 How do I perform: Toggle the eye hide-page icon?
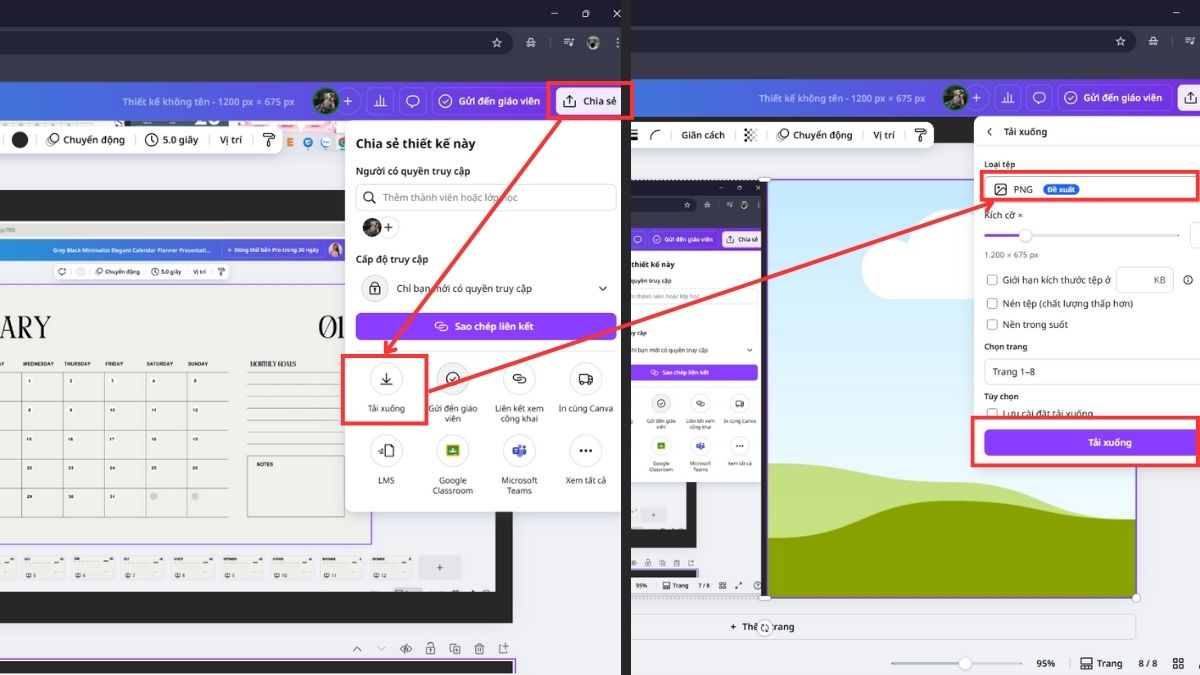(x=406, y=649)
